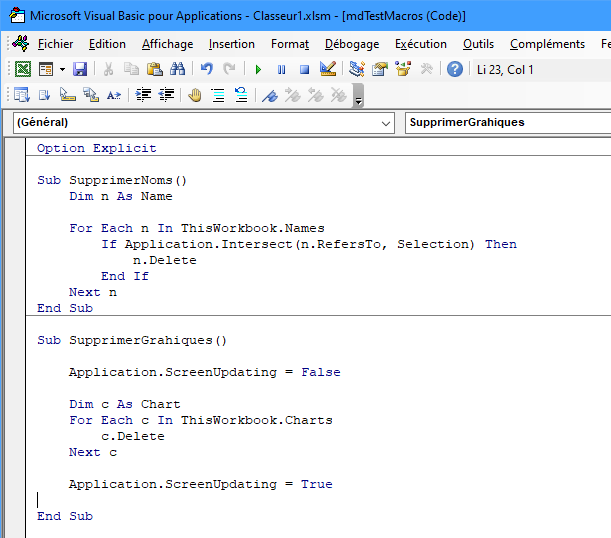Viewport: 611px width, 538px height.
Task: Click the Paste clipboard icon
Action: pos(155,69)
